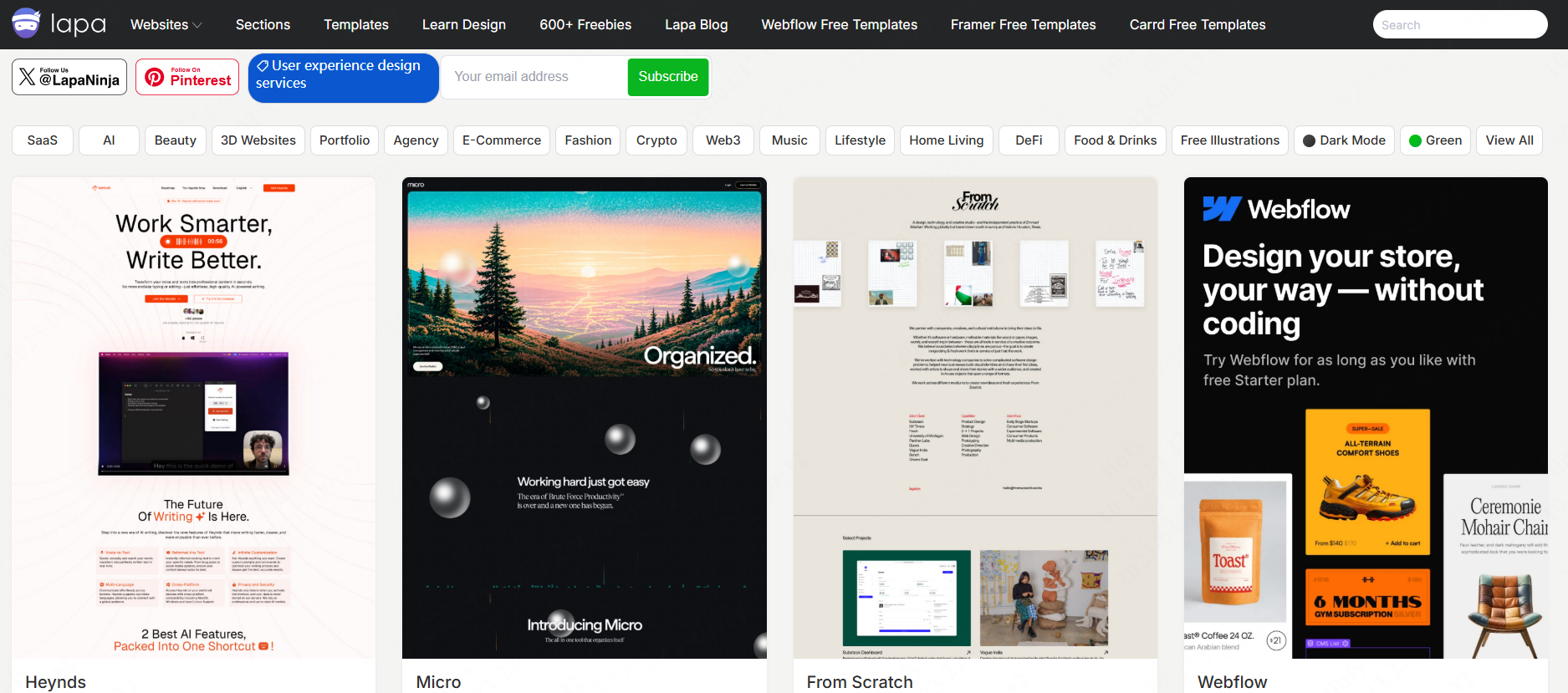This screenshot has height=693, width=1568.
Task: Expand the Websites dropdown menu
Action: (x=166, y=24)
